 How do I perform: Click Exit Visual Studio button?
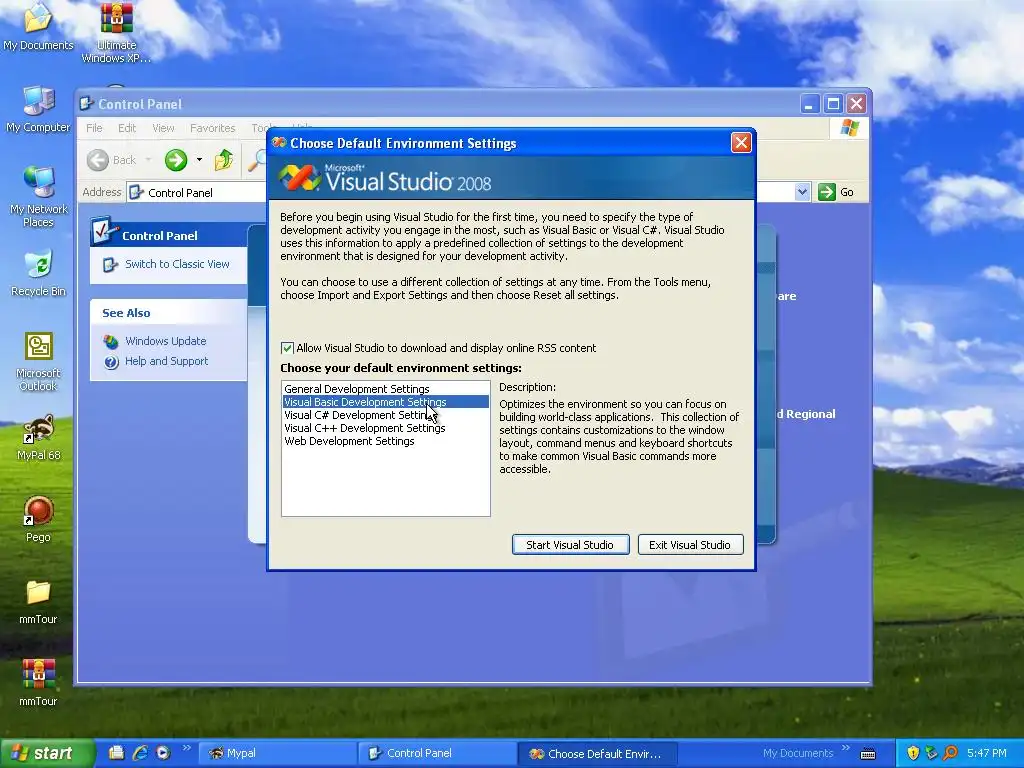tap(690, 545)
